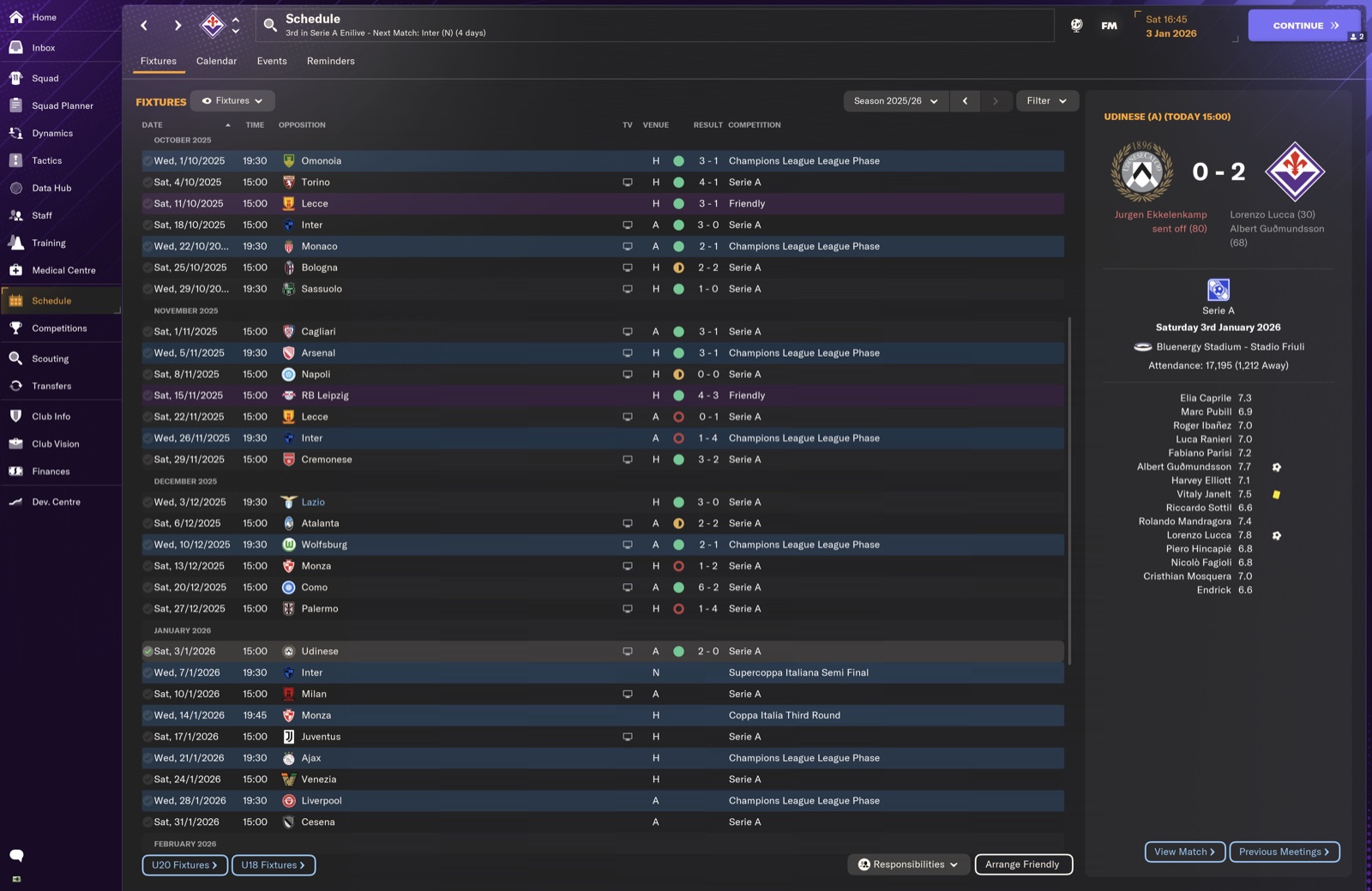The height and width of the screenshot is (891, 1372).
Task: Sort fixtures by OPPOSITION column header
Action: (302, 125)
